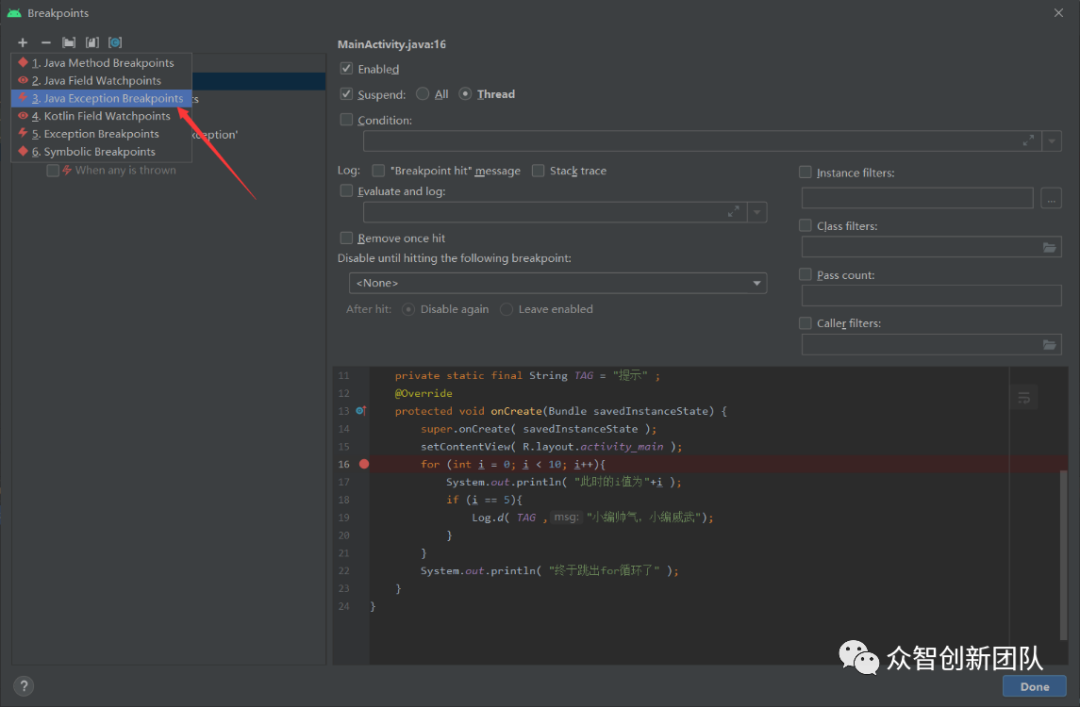Open Class filters folder browse icon
Screen dimensions: 1080x707
(x=1049, y=247)
